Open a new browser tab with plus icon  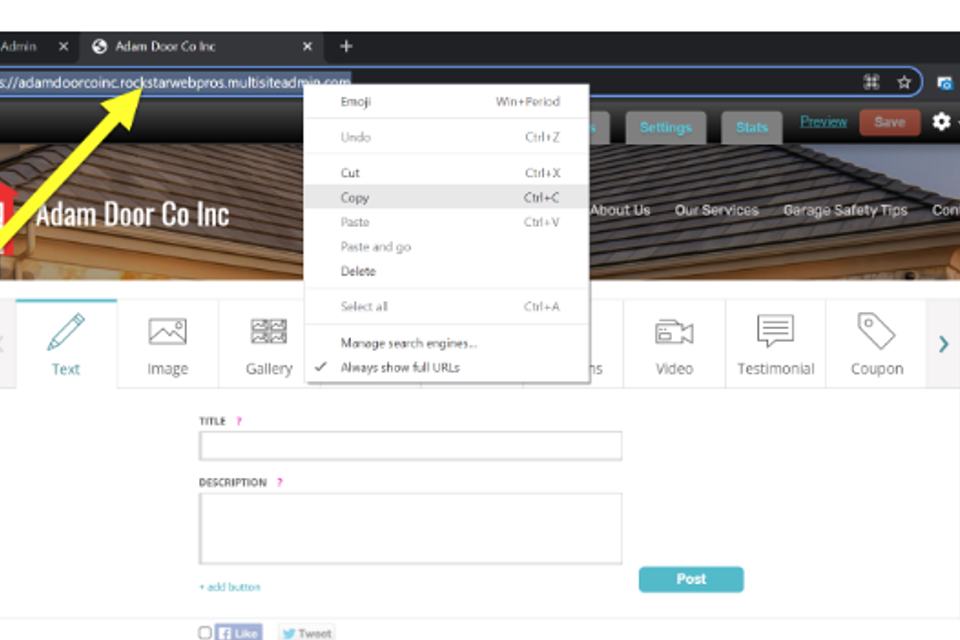click(x=346, y=46)
